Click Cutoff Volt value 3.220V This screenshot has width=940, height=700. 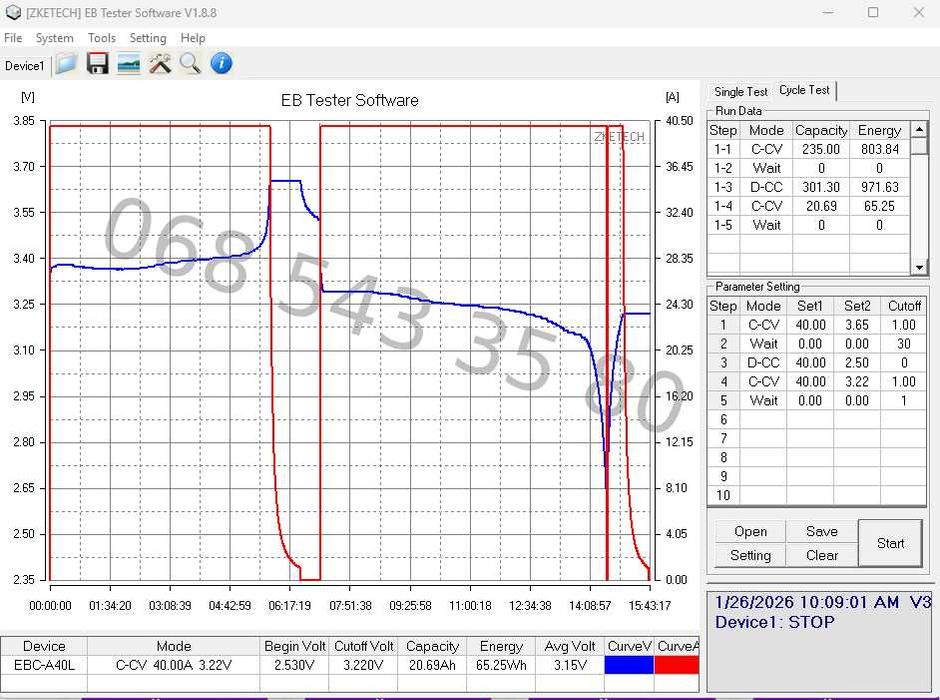pyautogui.click(x=363, y=665)
